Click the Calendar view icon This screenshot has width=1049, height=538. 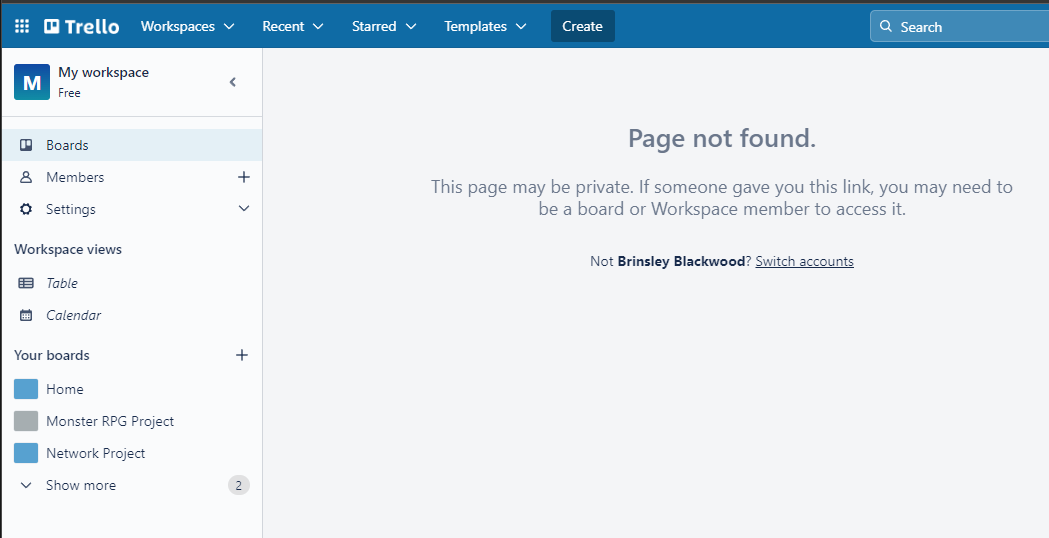pos(26,315)
